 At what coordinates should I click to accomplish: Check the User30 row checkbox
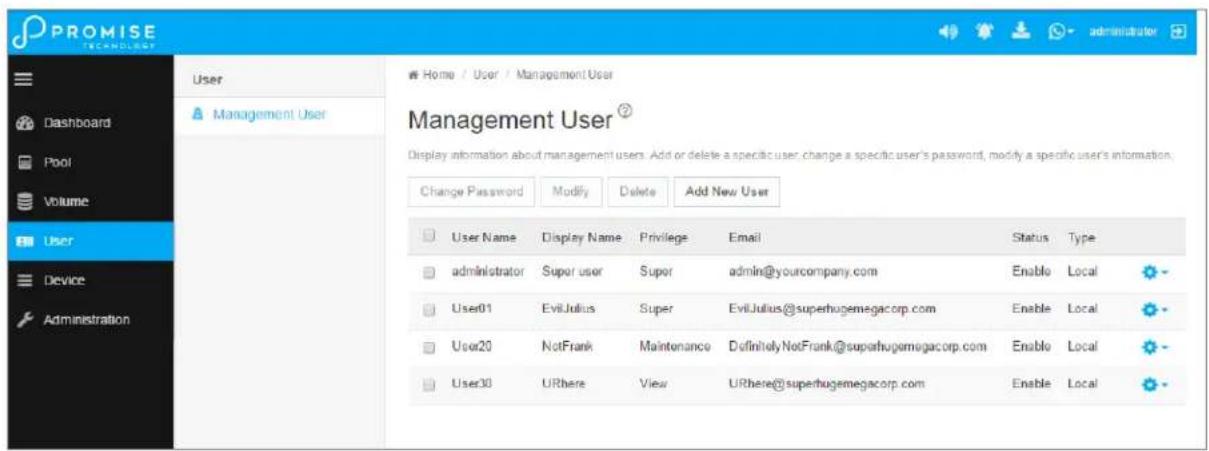[430, 385]
